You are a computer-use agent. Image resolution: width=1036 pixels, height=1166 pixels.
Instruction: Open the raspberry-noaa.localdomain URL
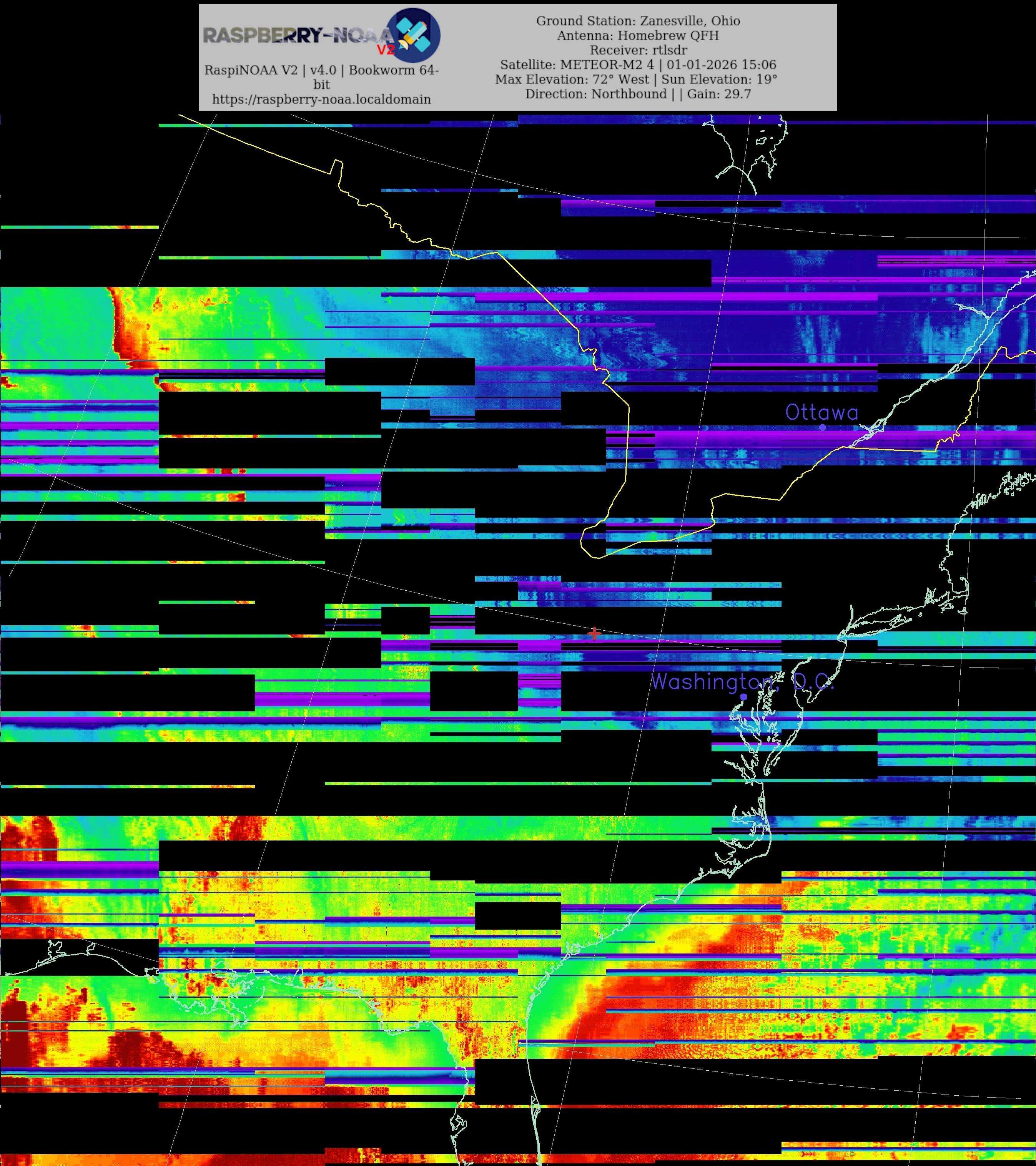(321, 99)
